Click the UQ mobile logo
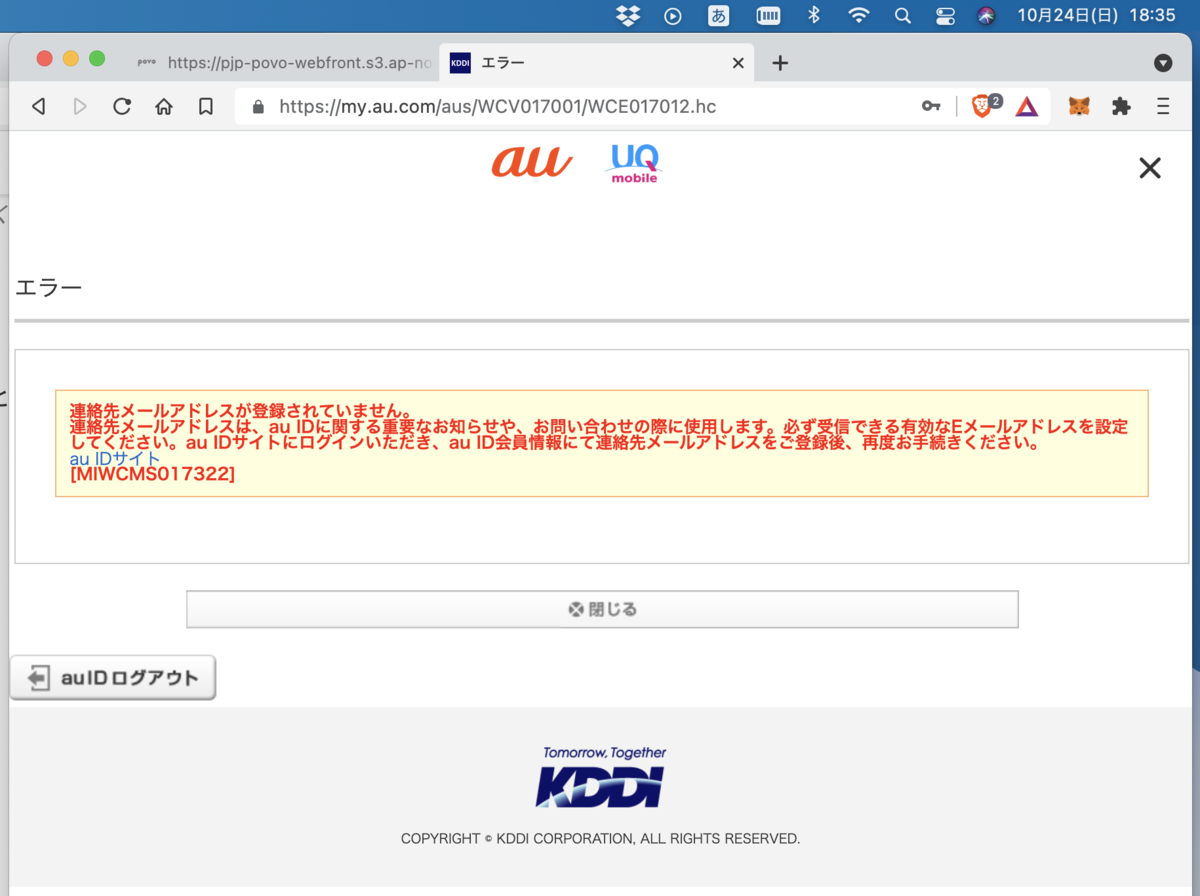This screenshot has width=1200, height=896. 634,164
